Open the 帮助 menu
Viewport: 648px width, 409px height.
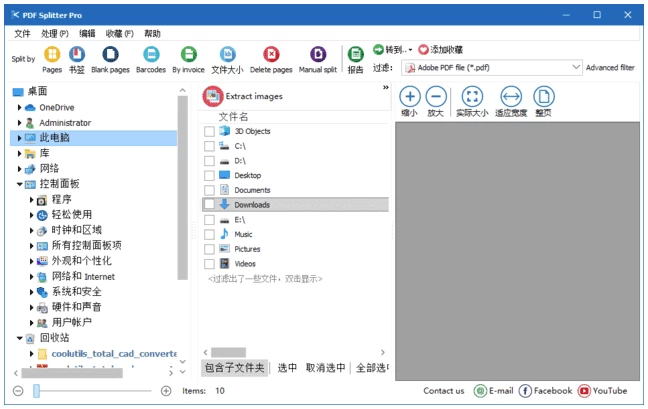pos(152,34)
